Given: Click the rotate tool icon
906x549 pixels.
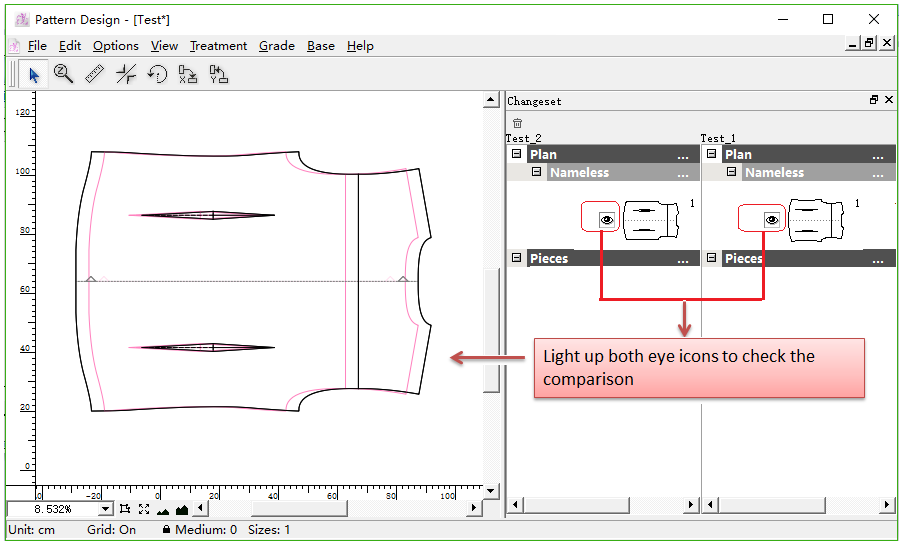Looking at the screenshot, I should pos(157,74).
